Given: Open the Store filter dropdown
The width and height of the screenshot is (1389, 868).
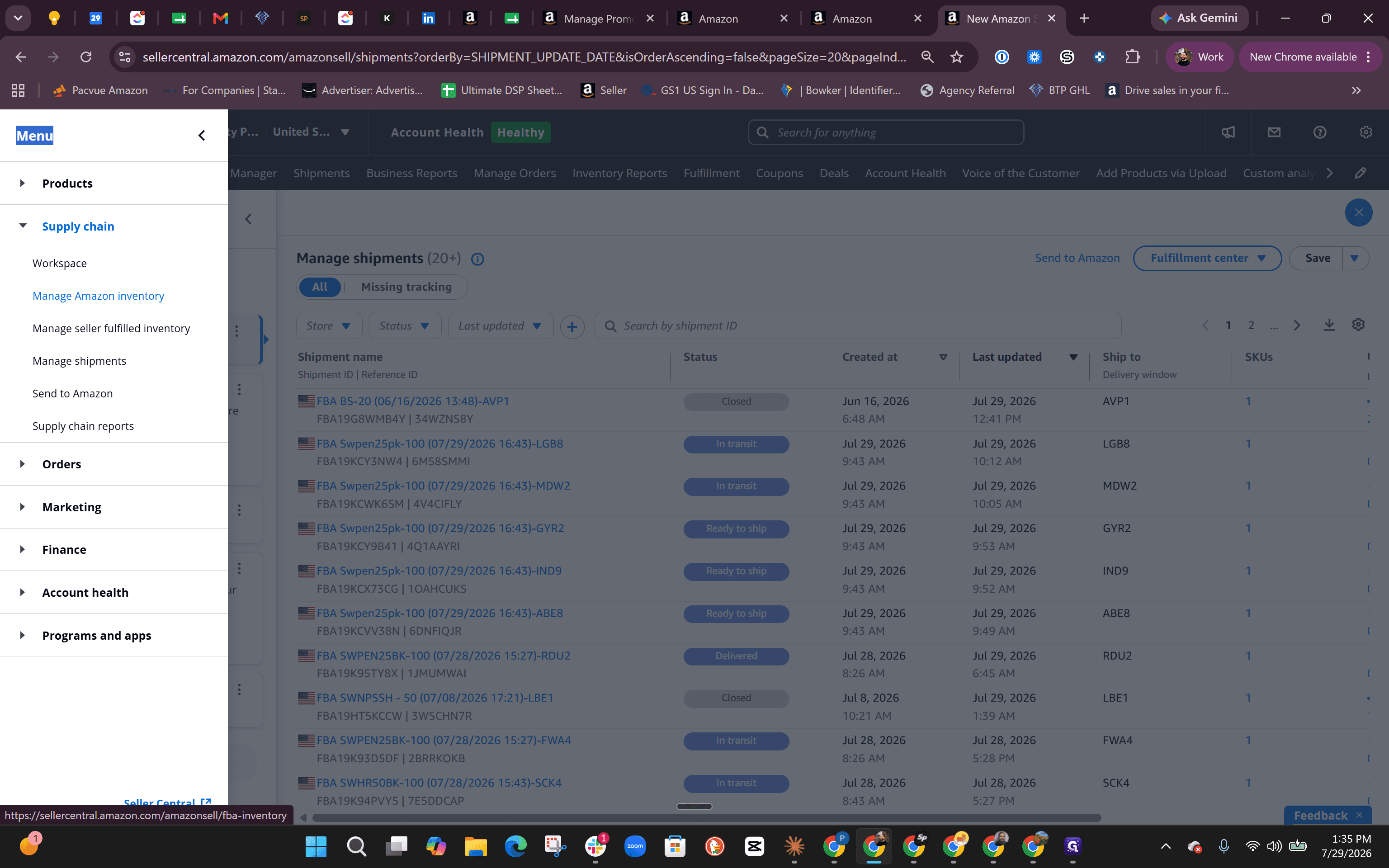Looking at the screenshot, I should tap(329, 326).
